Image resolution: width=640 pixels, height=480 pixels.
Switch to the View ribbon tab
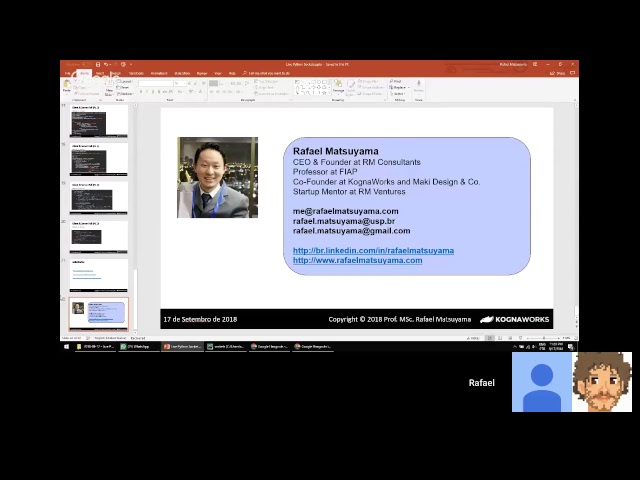[218, 73]
